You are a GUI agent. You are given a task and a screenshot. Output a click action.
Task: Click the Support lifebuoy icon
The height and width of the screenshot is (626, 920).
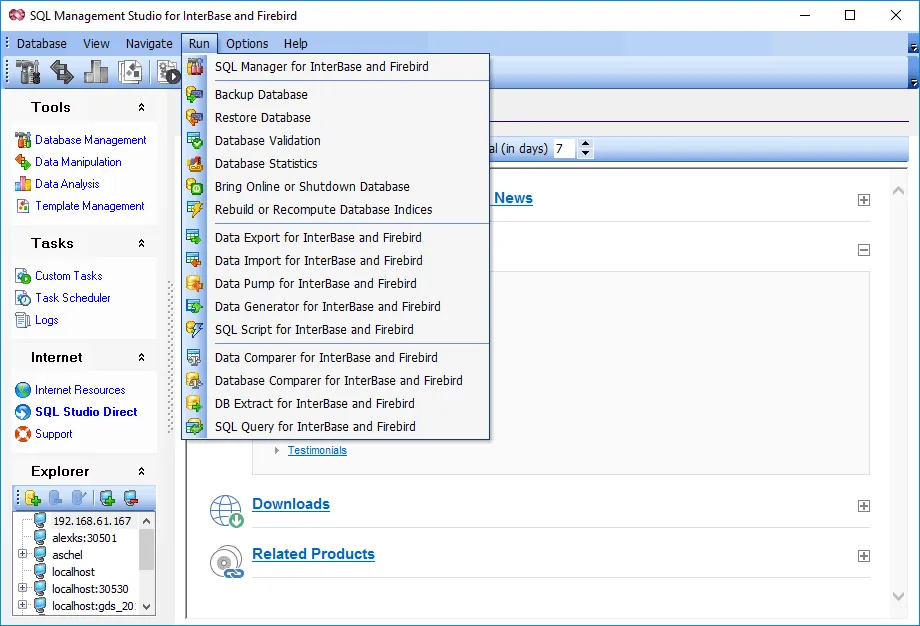coord(23,434)
